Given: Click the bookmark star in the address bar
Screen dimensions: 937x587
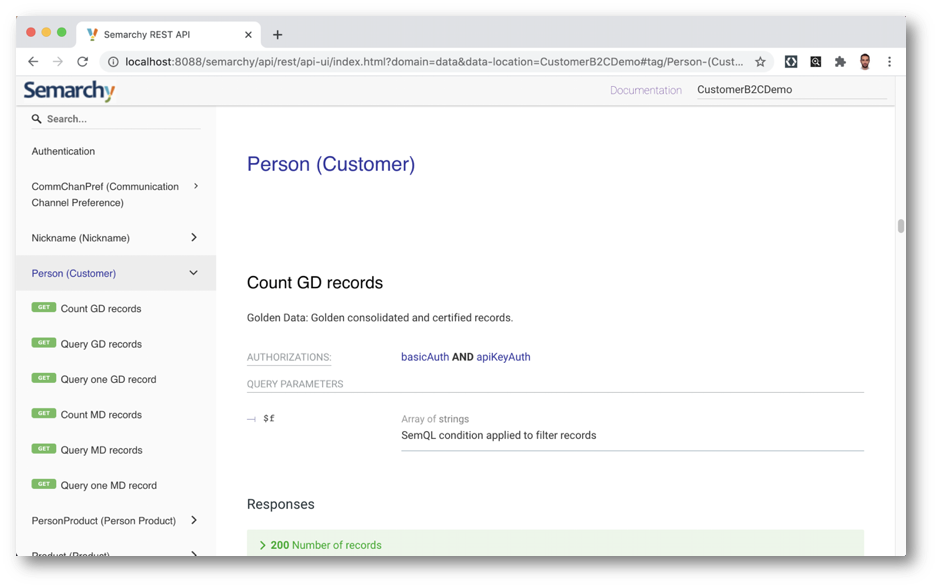Looking at the screenshot, I should tap(760, 61).
